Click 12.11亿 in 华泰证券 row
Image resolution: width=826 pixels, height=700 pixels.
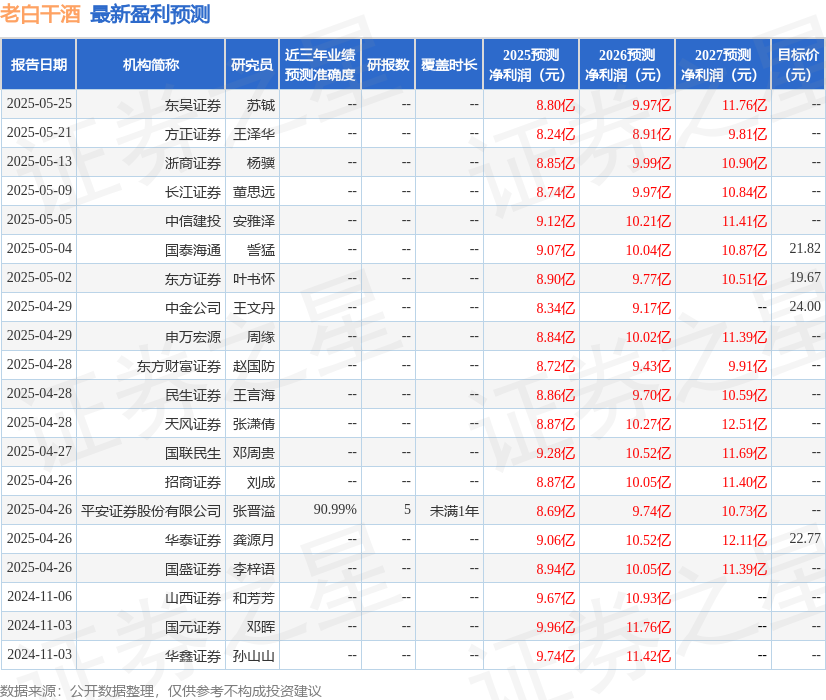[x=744, y=540]
